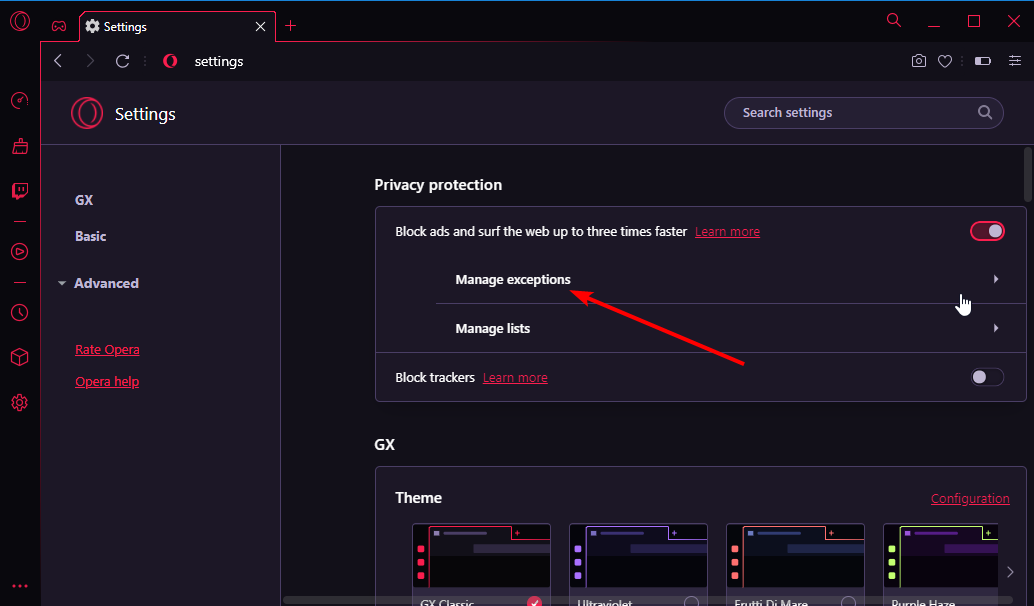The height and width of the screenshot is (606, 1034).
Task: Click the search magnifier in Search settings
Action: [985, 112]
